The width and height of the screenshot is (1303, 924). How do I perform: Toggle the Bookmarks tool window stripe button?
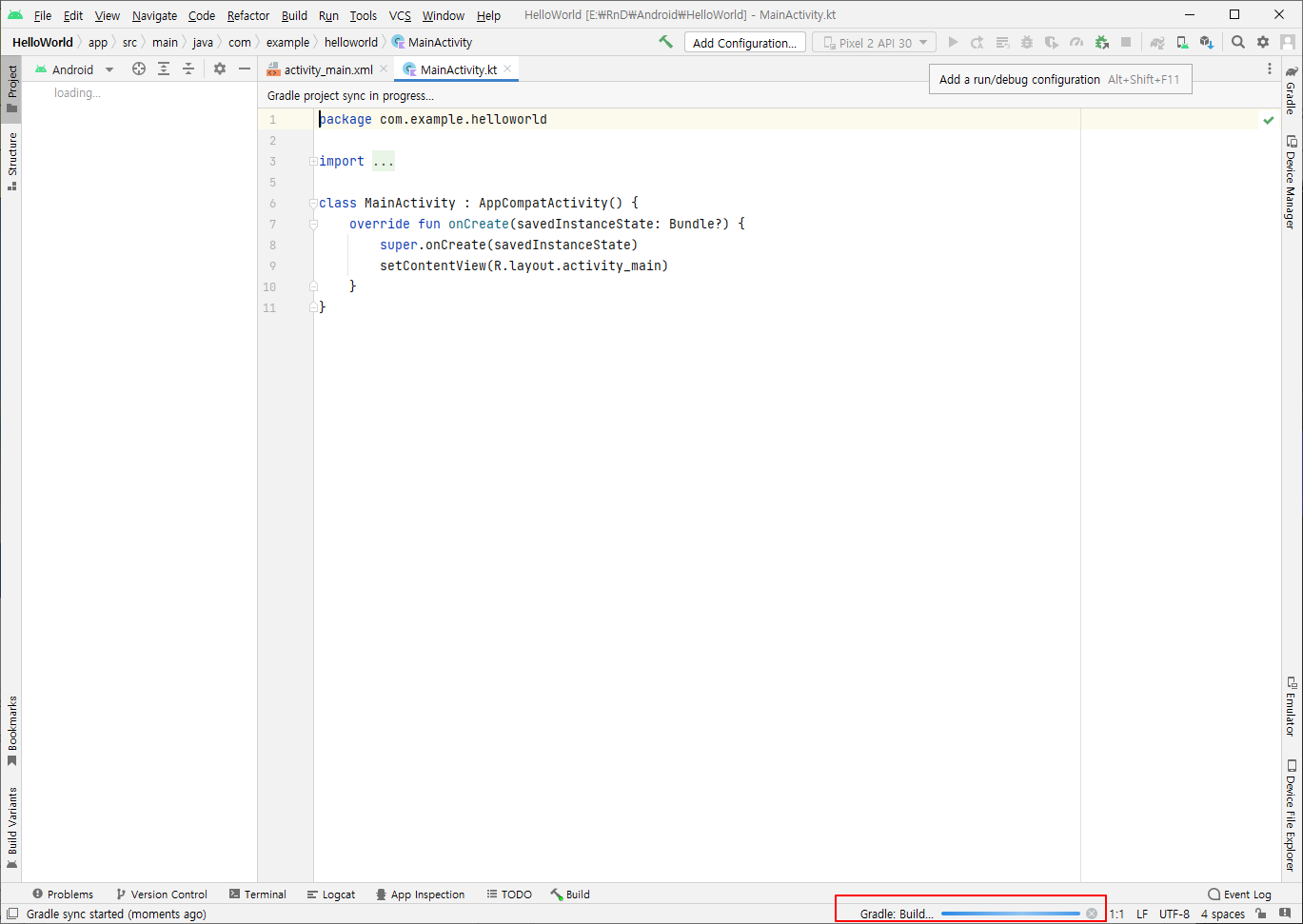point(12,731)
